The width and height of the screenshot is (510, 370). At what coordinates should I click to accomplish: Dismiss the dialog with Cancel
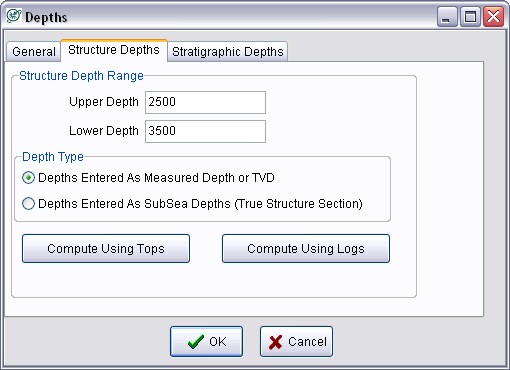[297, 342]
